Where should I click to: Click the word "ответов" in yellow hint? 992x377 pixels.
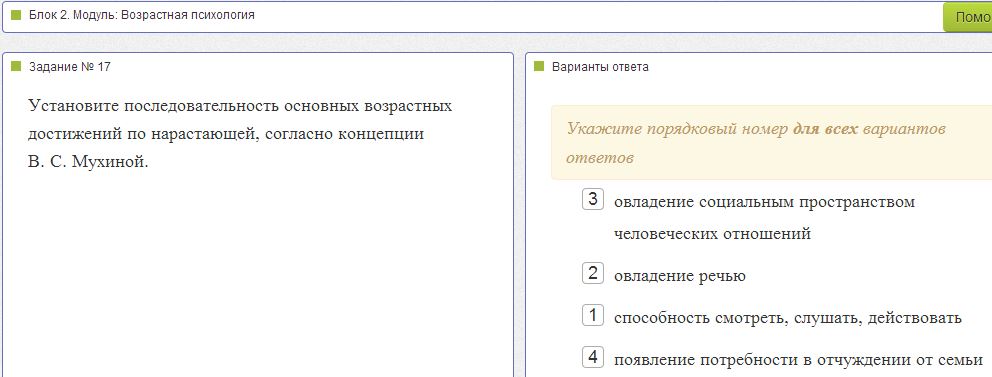coord(599,158)
